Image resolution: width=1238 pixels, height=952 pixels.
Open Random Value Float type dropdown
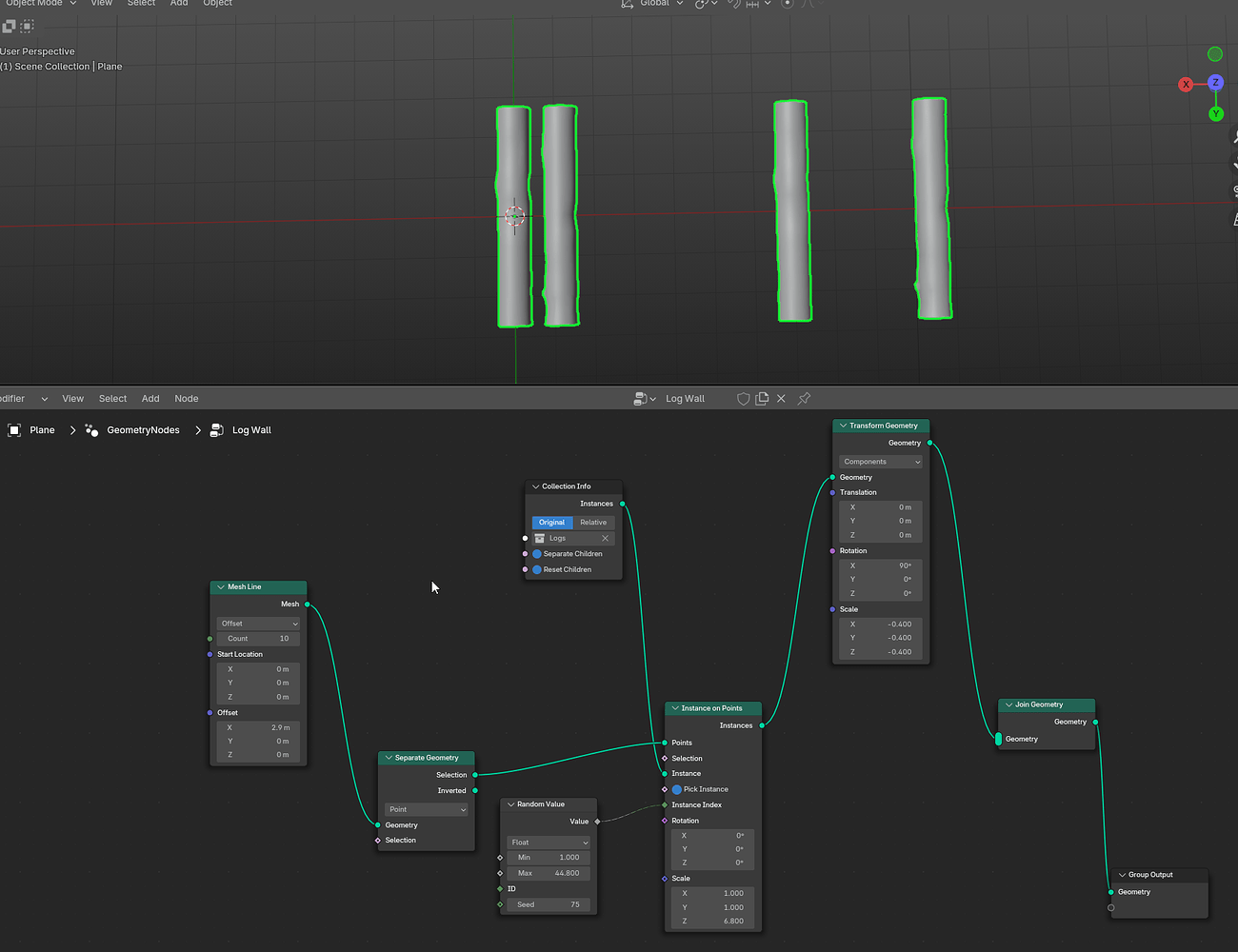point(549,843)
